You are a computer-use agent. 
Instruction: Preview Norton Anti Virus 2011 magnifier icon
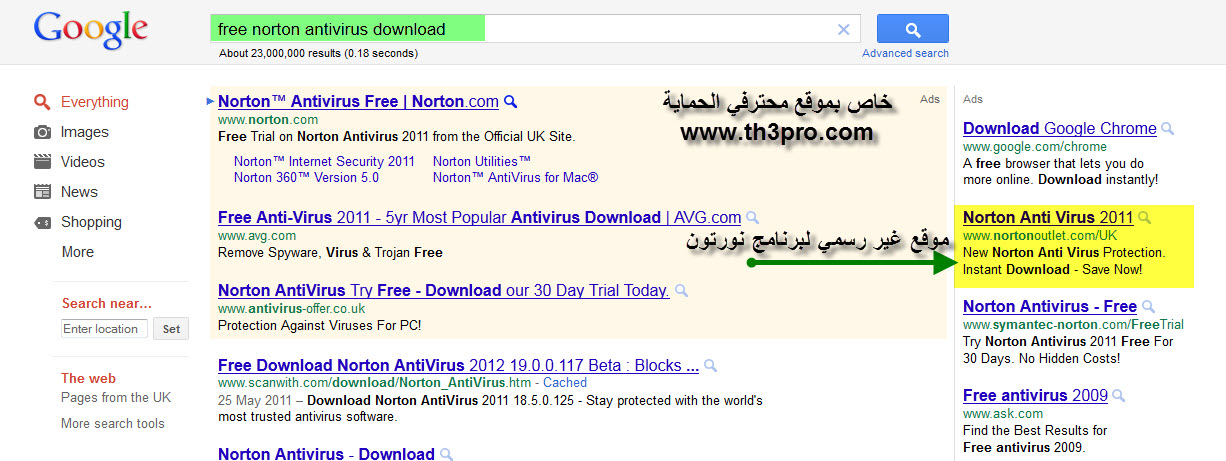tap(1145, 217)
